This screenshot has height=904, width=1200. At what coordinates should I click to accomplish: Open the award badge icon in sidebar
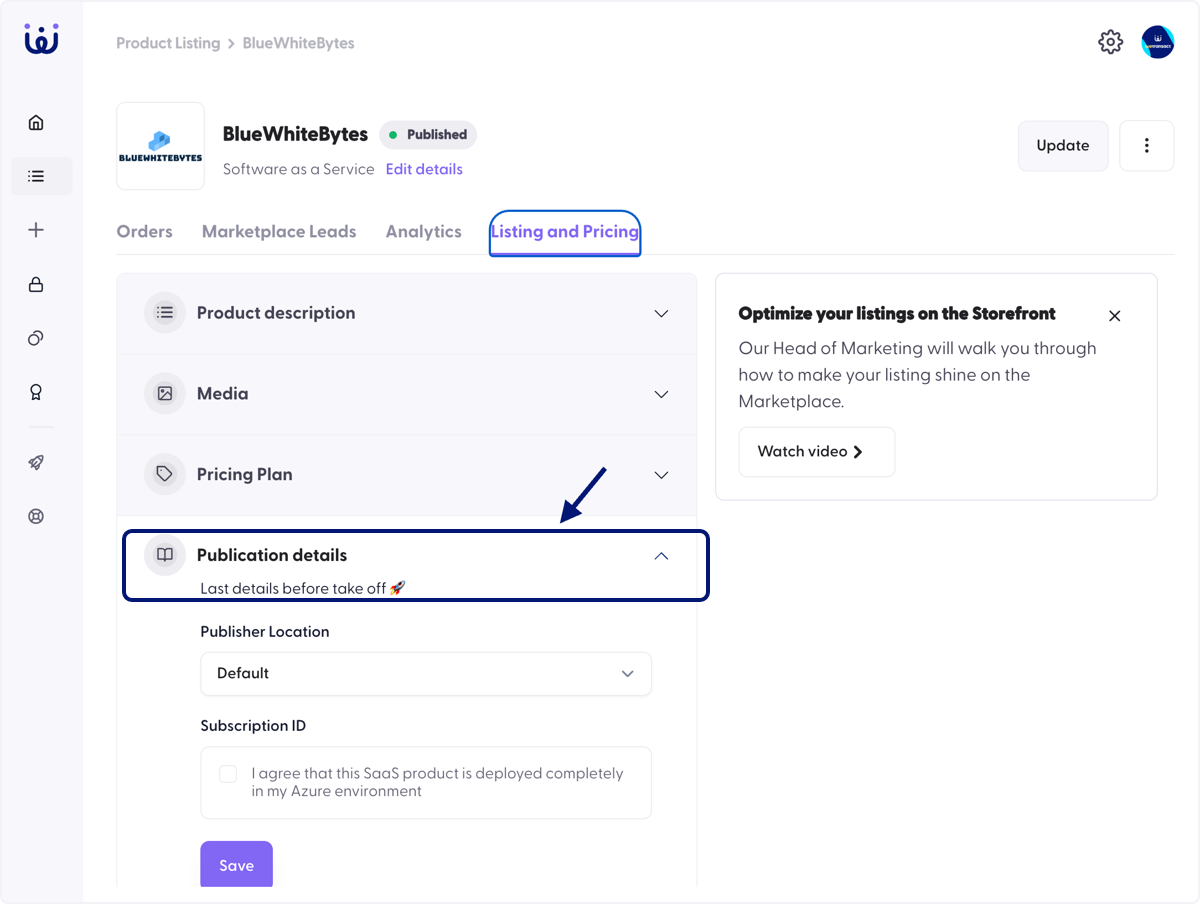pos(36,392)
